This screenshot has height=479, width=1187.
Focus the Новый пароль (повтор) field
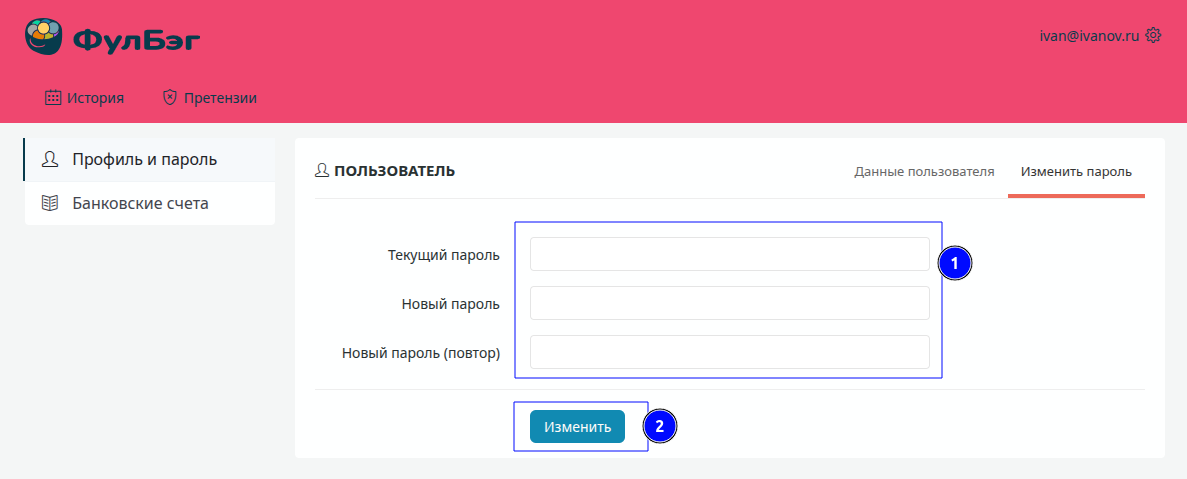729,352
